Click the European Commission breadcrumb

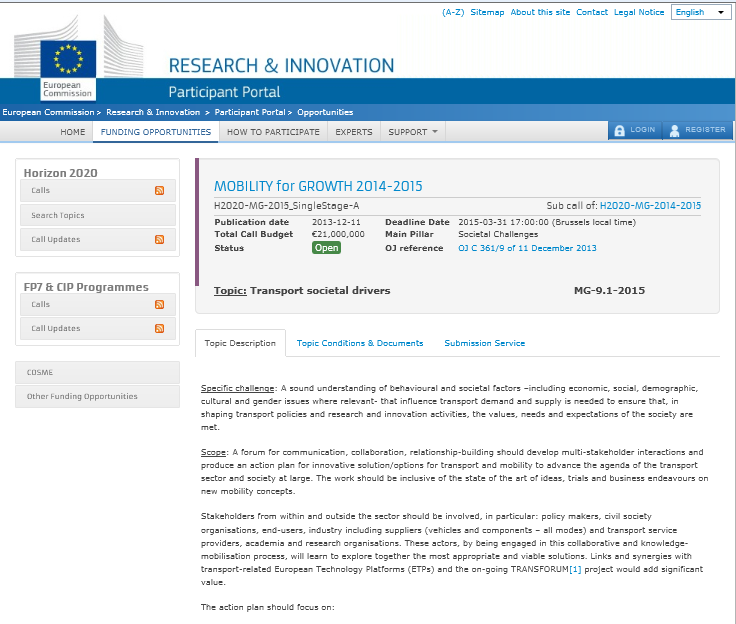48,112
